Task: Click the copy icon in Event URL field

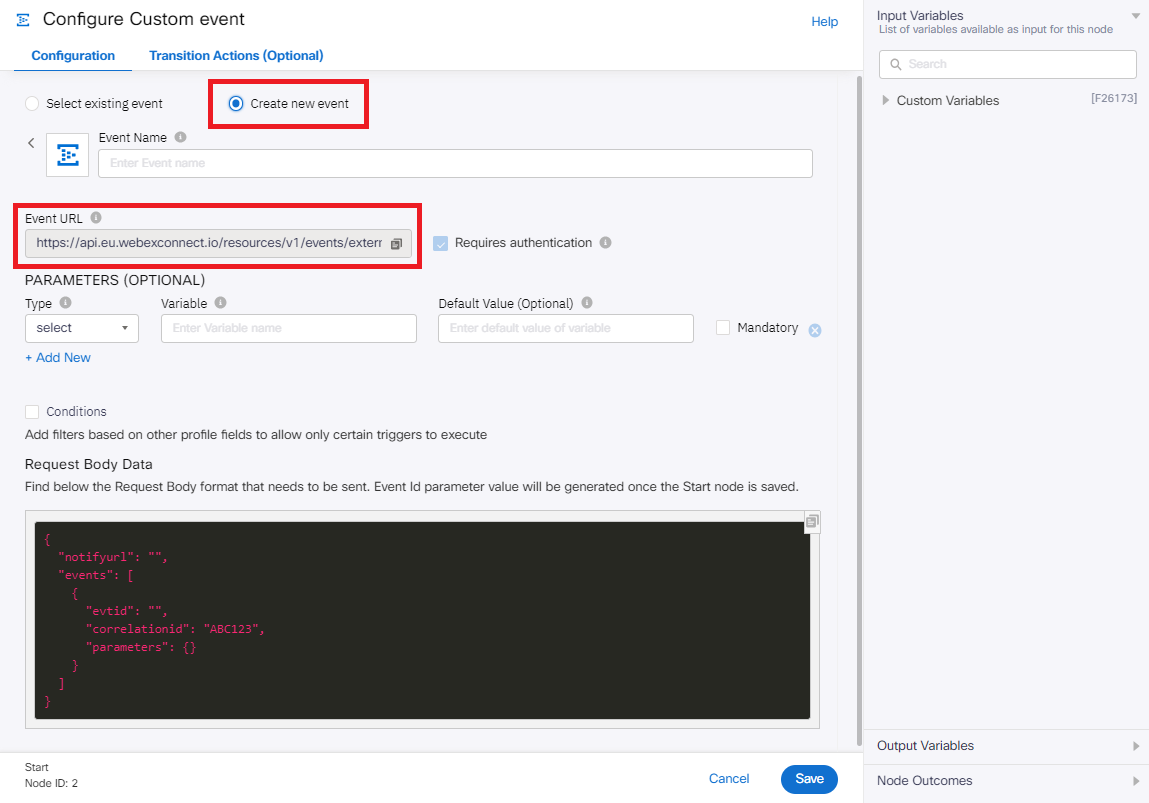Action: click(x=396, y=243)
